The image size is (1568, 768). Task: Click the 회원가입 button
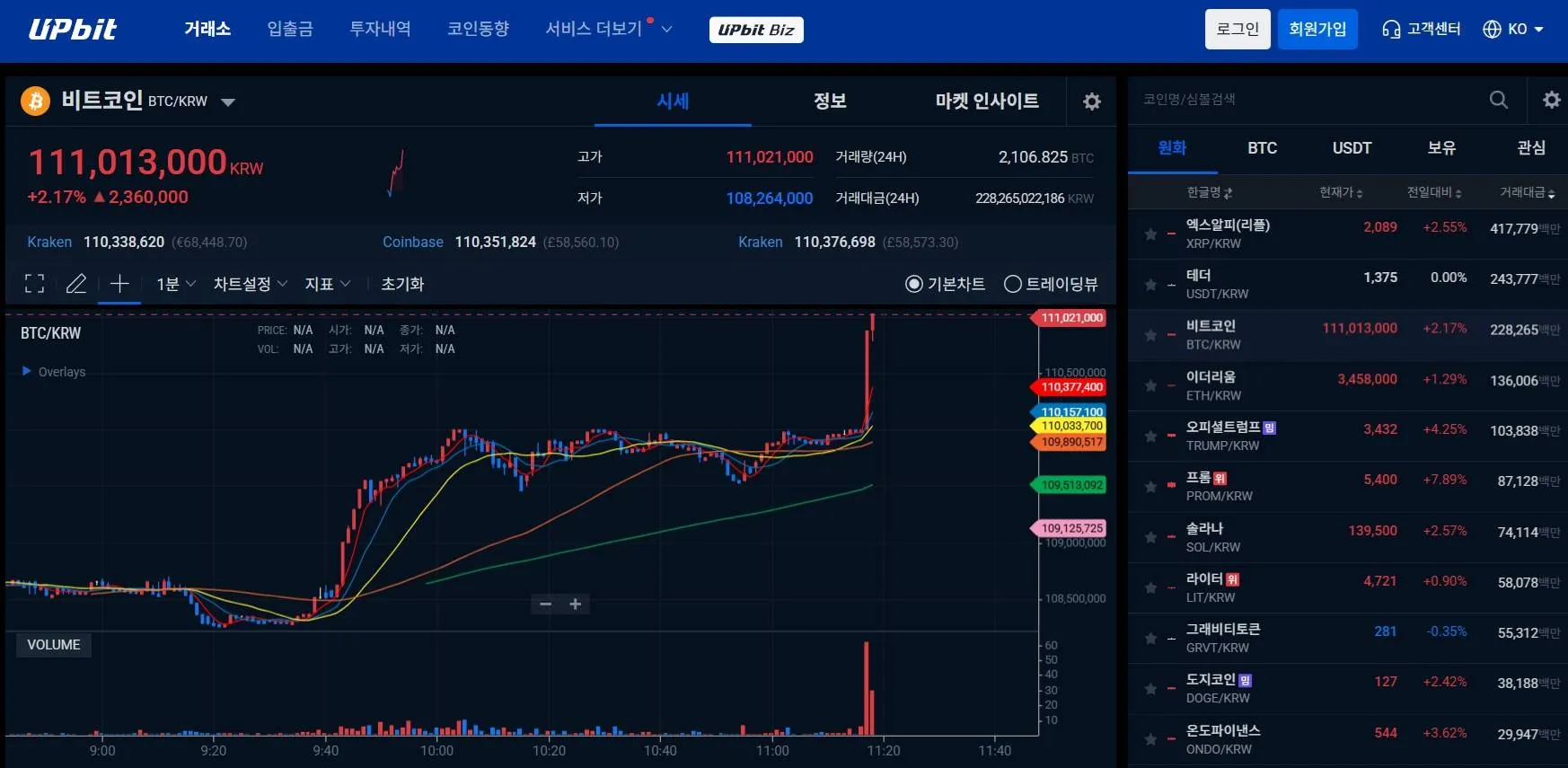point(1317,30)
